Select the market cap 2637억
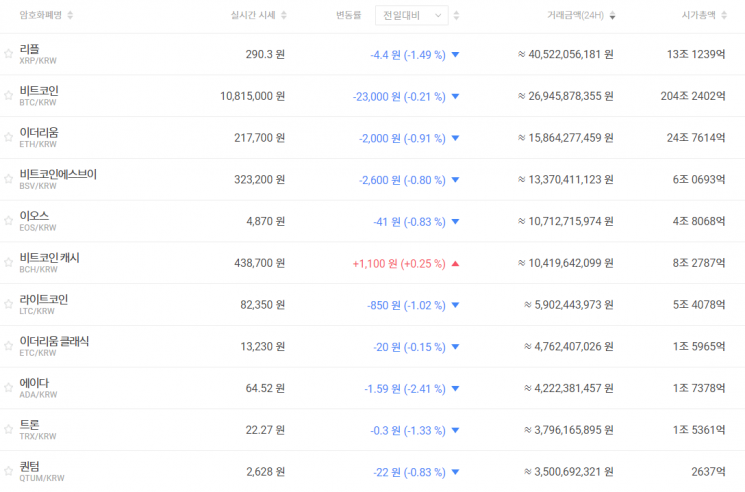This screenshot has width=745, height=492. pyautogui.click(x=708, y=472)
